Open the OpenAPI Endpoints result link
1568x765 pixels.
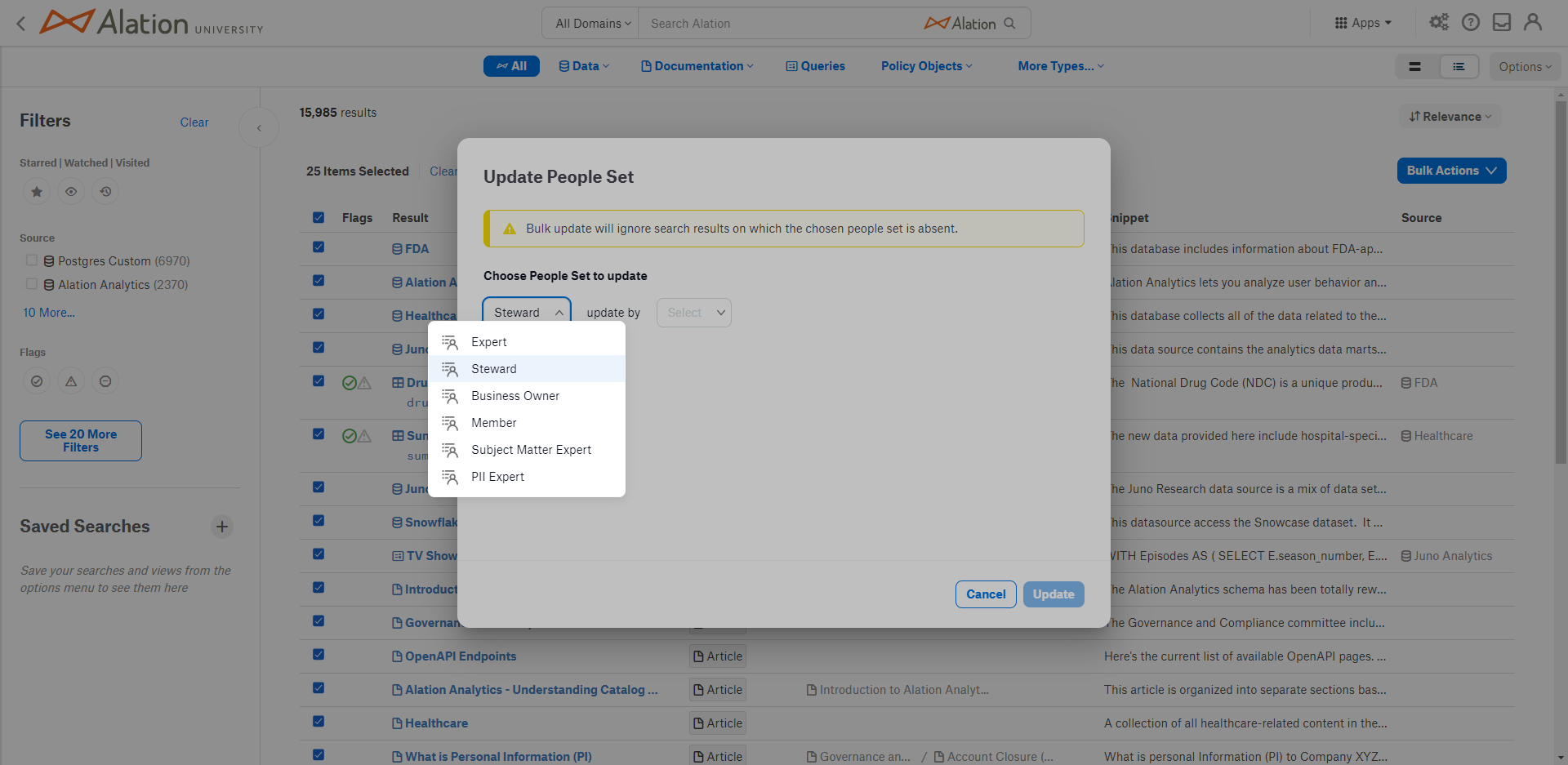pyautogui.click(x=461, y=656)
